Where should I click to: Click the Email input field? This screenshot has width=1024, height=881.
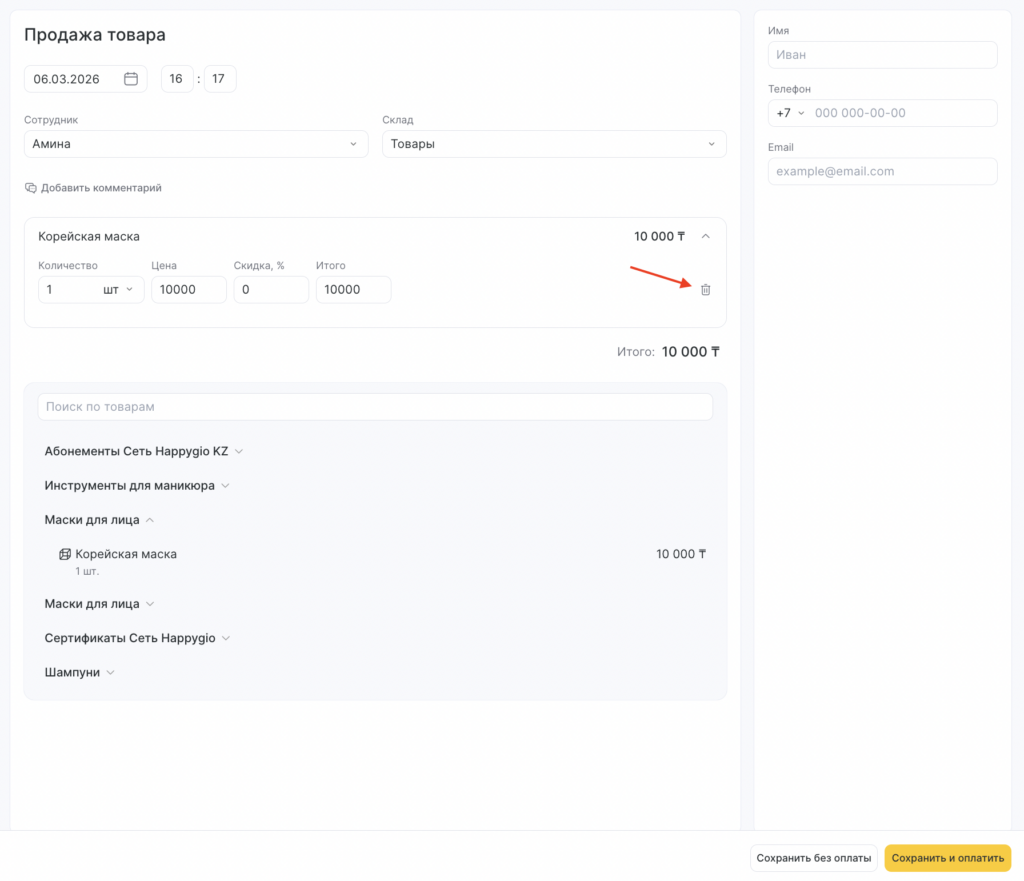tap(882, 172)
